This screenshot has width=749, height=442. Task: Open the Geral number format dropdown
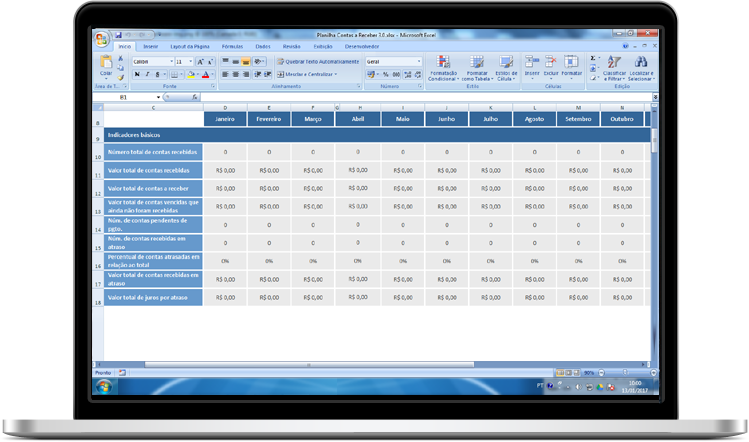[419, 62]
